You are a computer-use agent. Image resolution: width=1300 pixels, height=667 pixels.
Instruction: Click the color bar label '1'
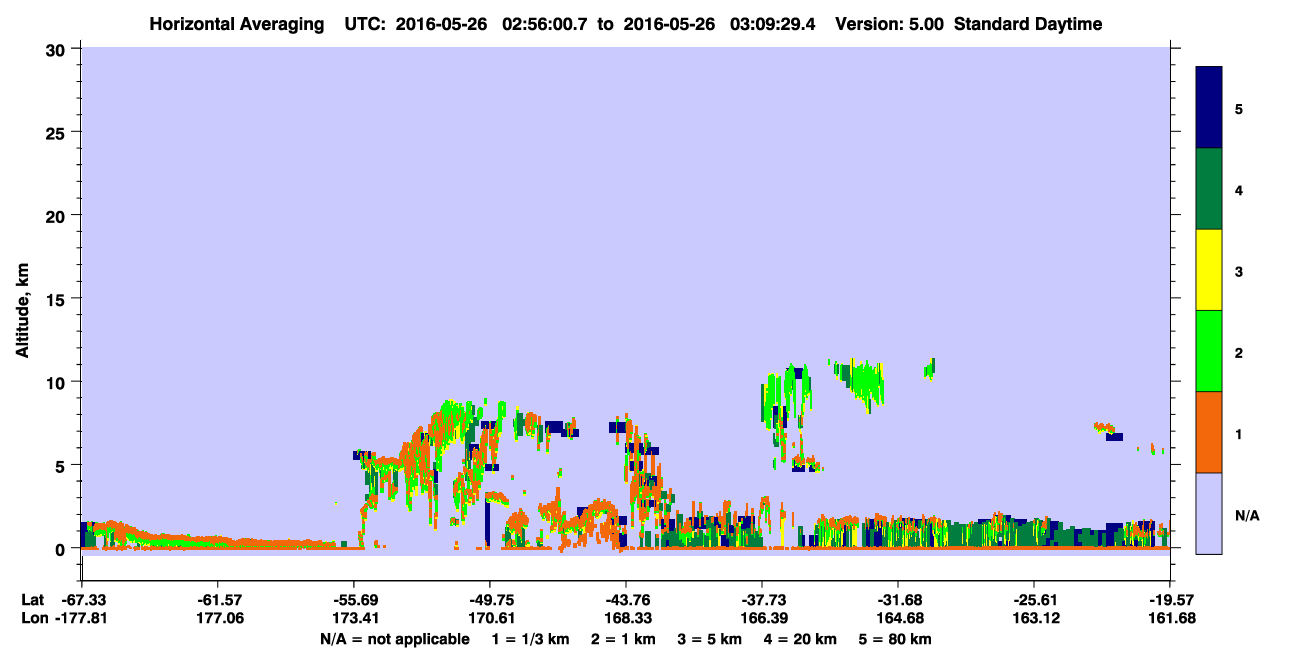click(1239, 434)
